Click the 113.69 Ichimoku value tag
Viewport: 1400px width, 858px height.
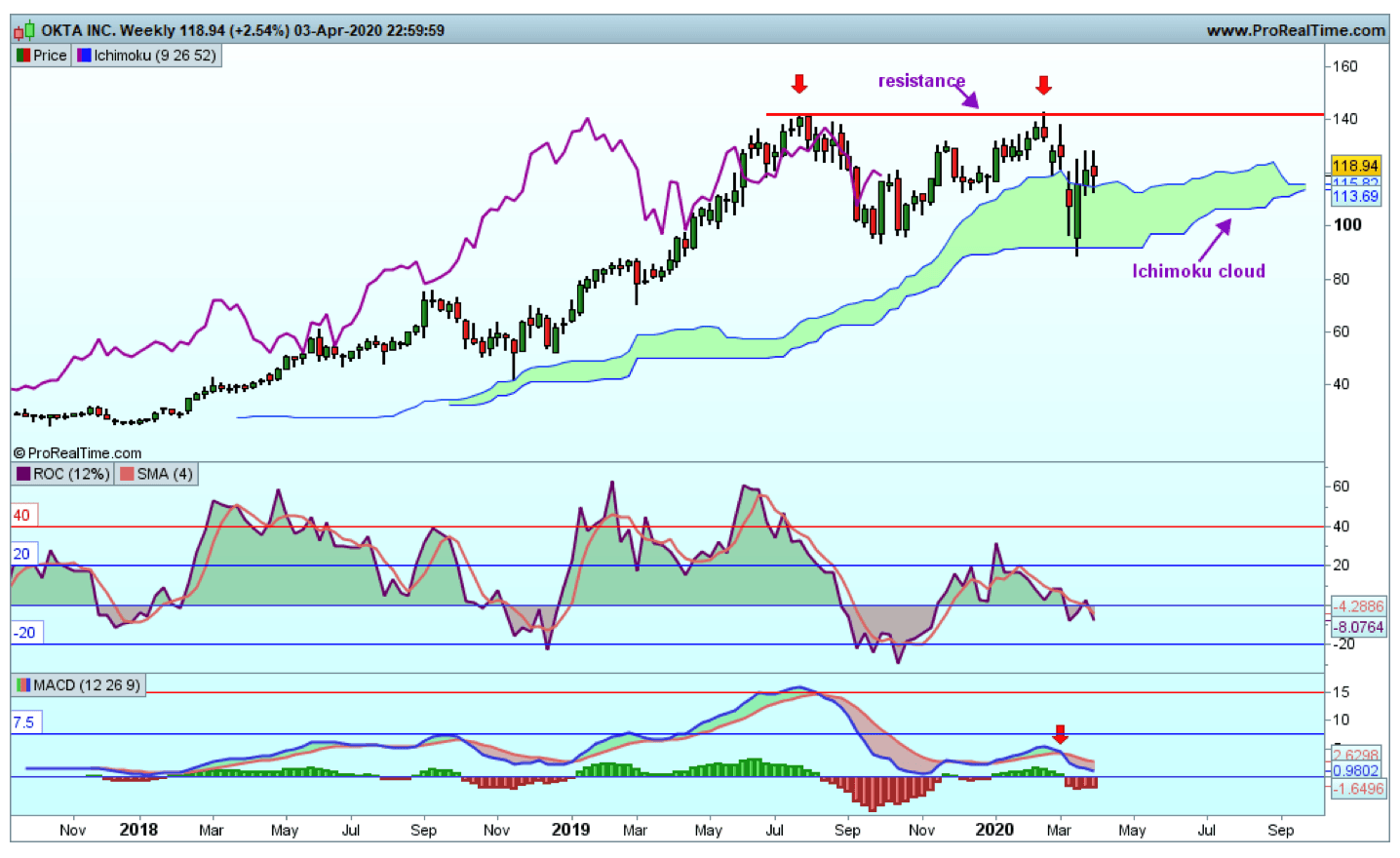coord(1355,196)
